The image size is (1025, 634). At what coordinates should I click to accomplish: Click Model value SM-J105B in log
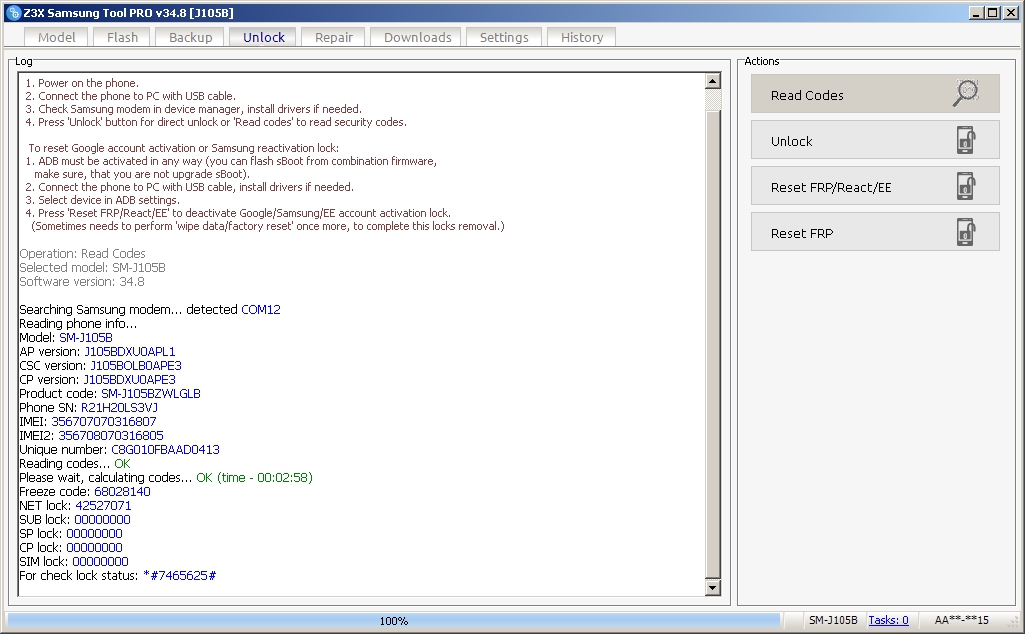86,338
